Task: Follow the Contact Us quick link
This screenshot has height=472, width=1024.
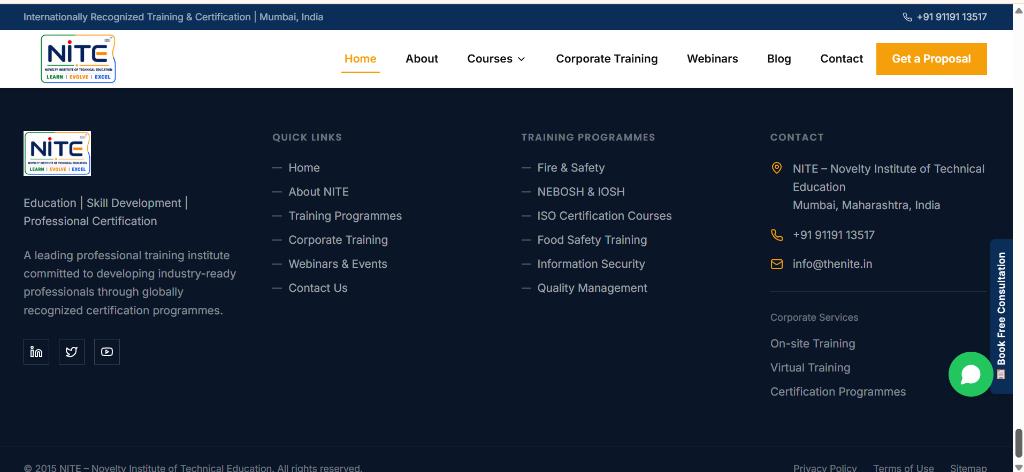Action: pos(318,289)
